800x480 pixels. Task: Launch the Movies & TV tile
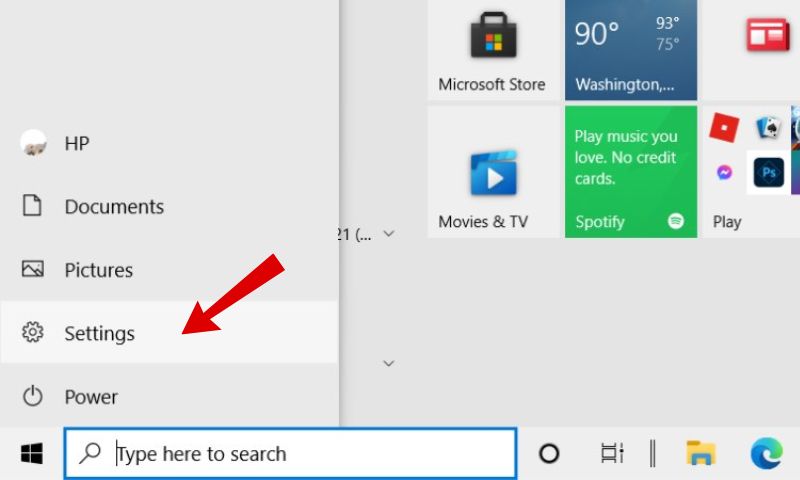pos(493,171)
